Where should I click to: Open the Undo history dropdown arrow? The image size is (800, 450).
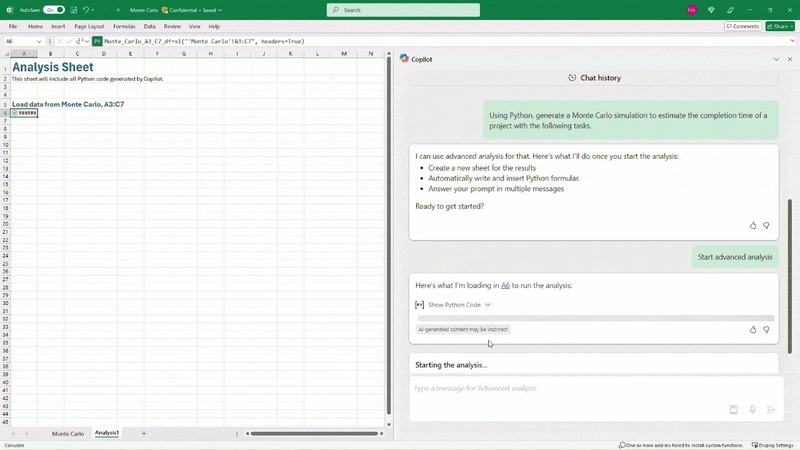(92, 10)
